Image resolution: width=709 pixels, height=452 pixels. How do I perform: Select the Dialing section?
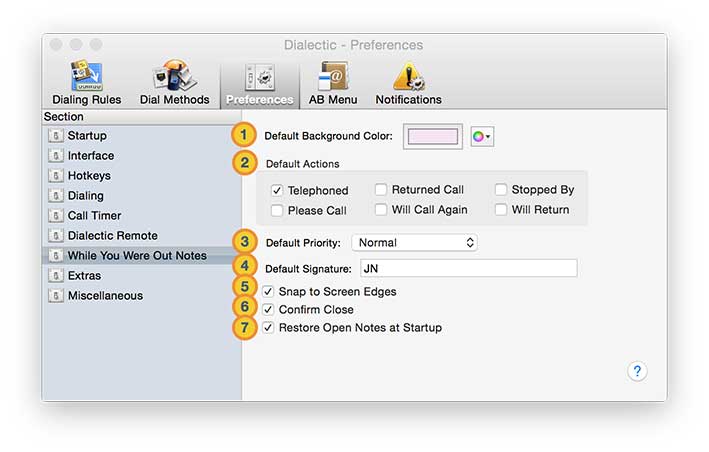coord(142,196)
